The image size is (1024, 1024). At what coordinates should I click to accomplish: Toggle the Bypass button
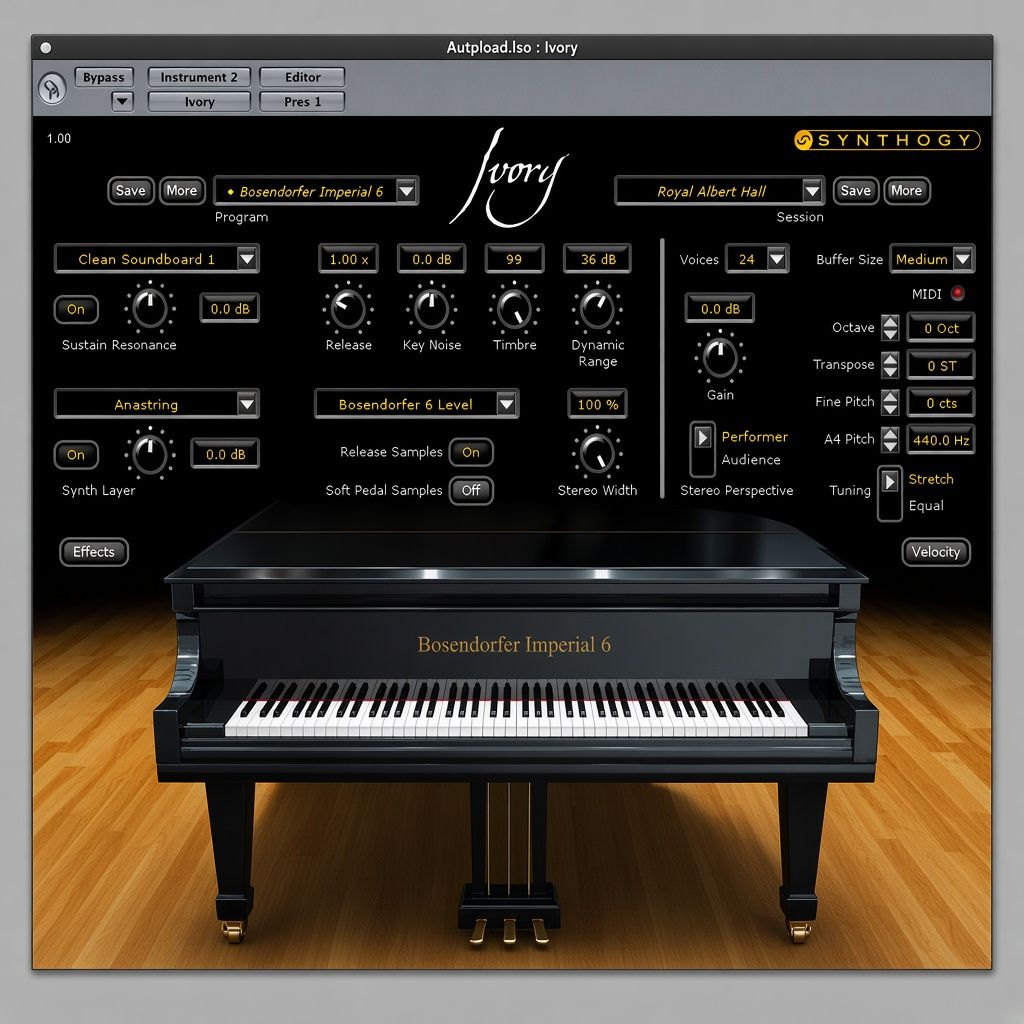point(104,77)
